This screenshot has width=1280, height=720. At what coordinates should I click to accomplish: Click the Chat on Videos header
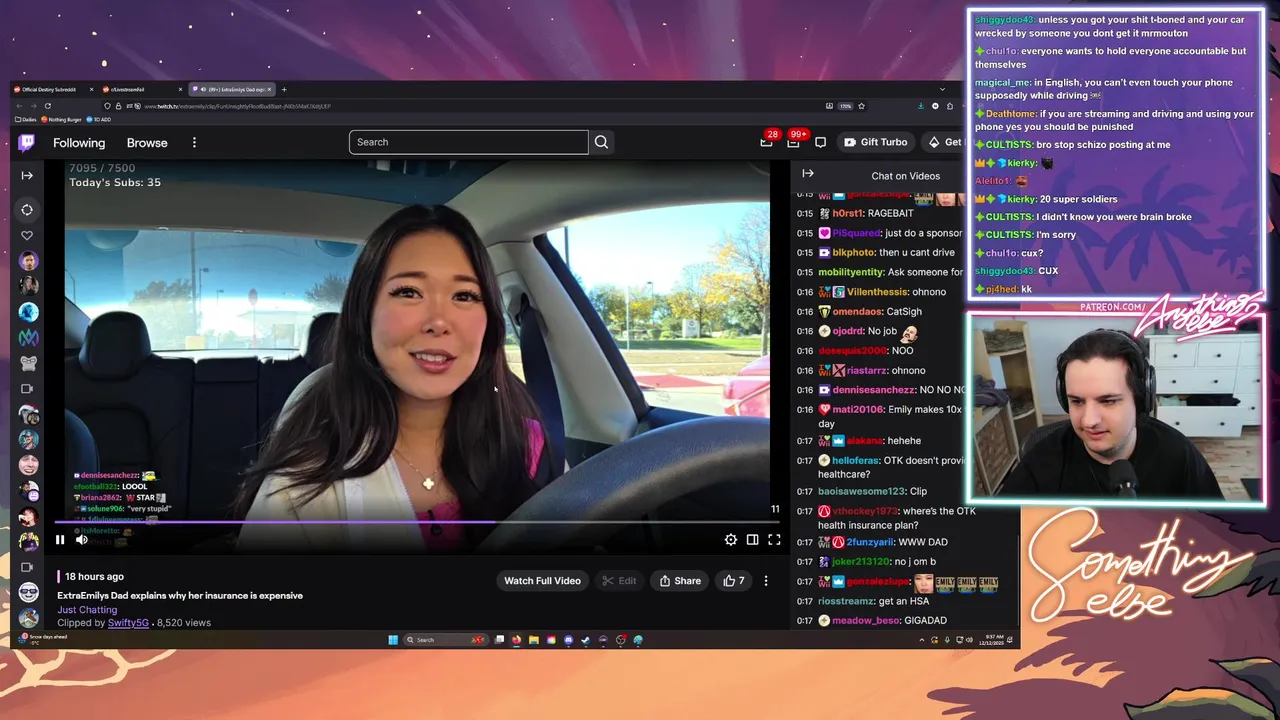click(905, 176)
